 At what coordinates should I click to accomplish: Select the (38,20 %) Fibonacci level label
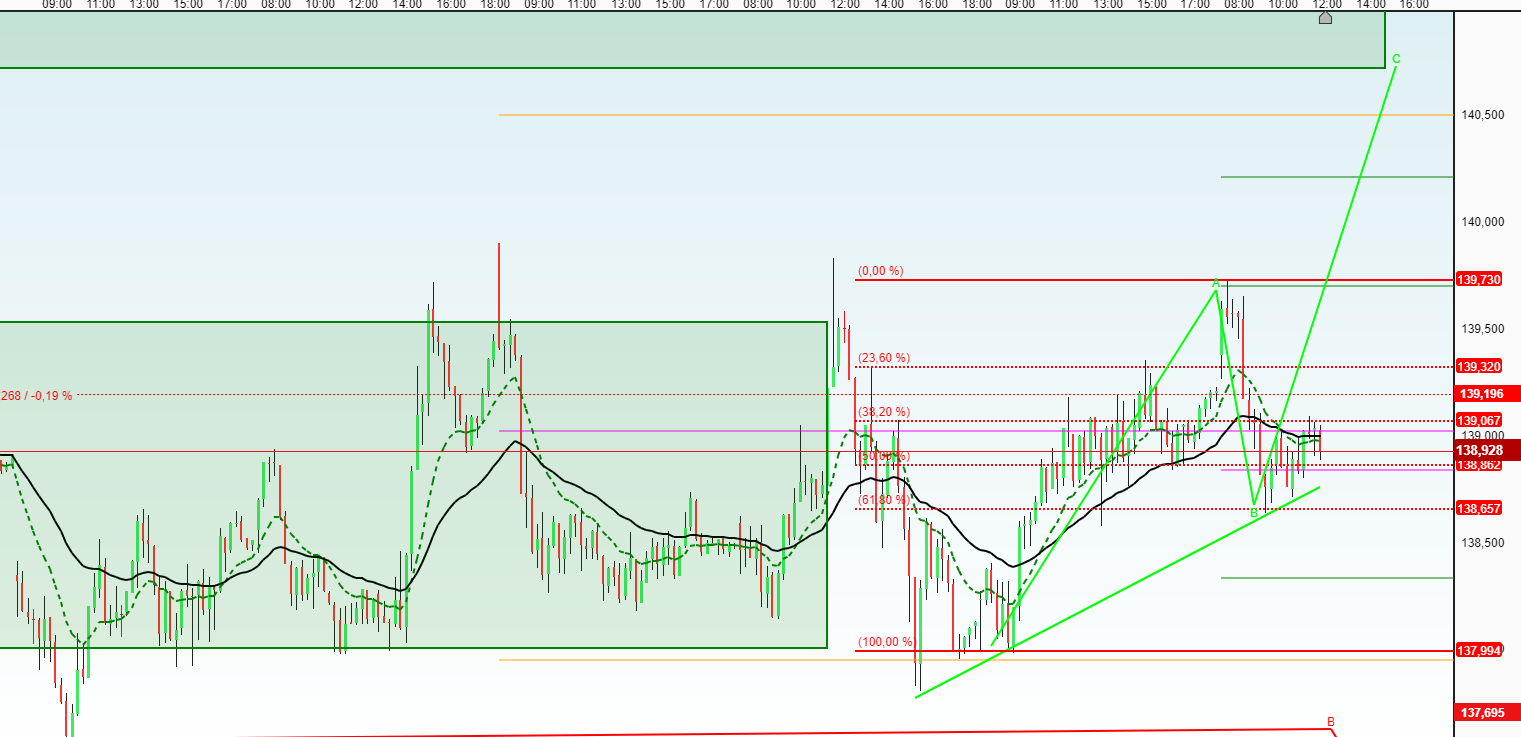883,412
